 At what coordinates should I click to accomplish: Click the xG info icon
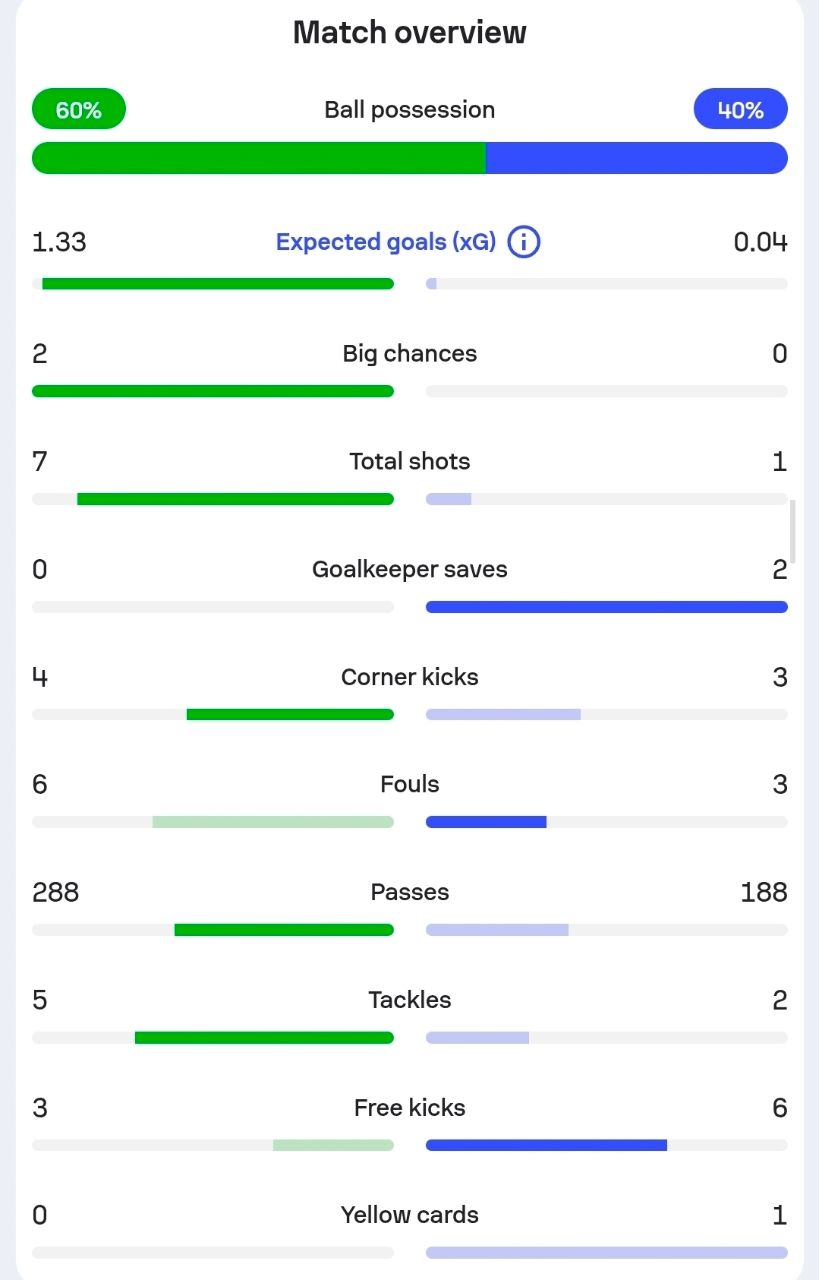click(x=524, y=242)
